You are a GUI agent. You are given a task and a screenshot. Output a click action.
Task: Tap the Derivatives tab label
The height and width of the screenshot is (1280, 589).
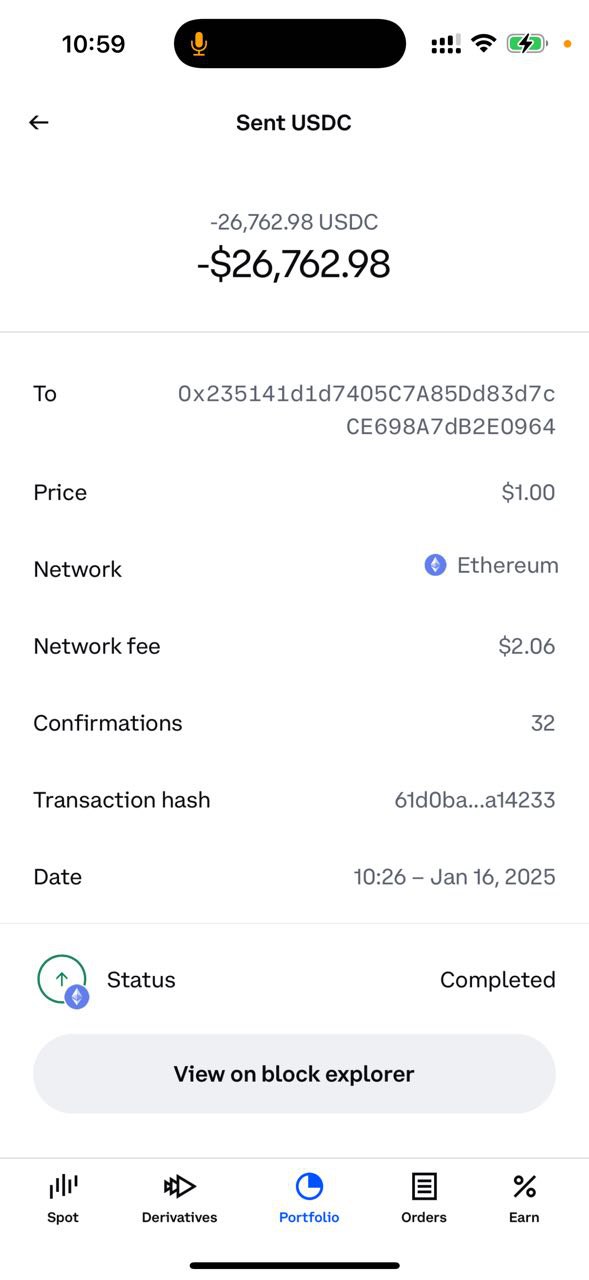click(x=180, y=1217)
